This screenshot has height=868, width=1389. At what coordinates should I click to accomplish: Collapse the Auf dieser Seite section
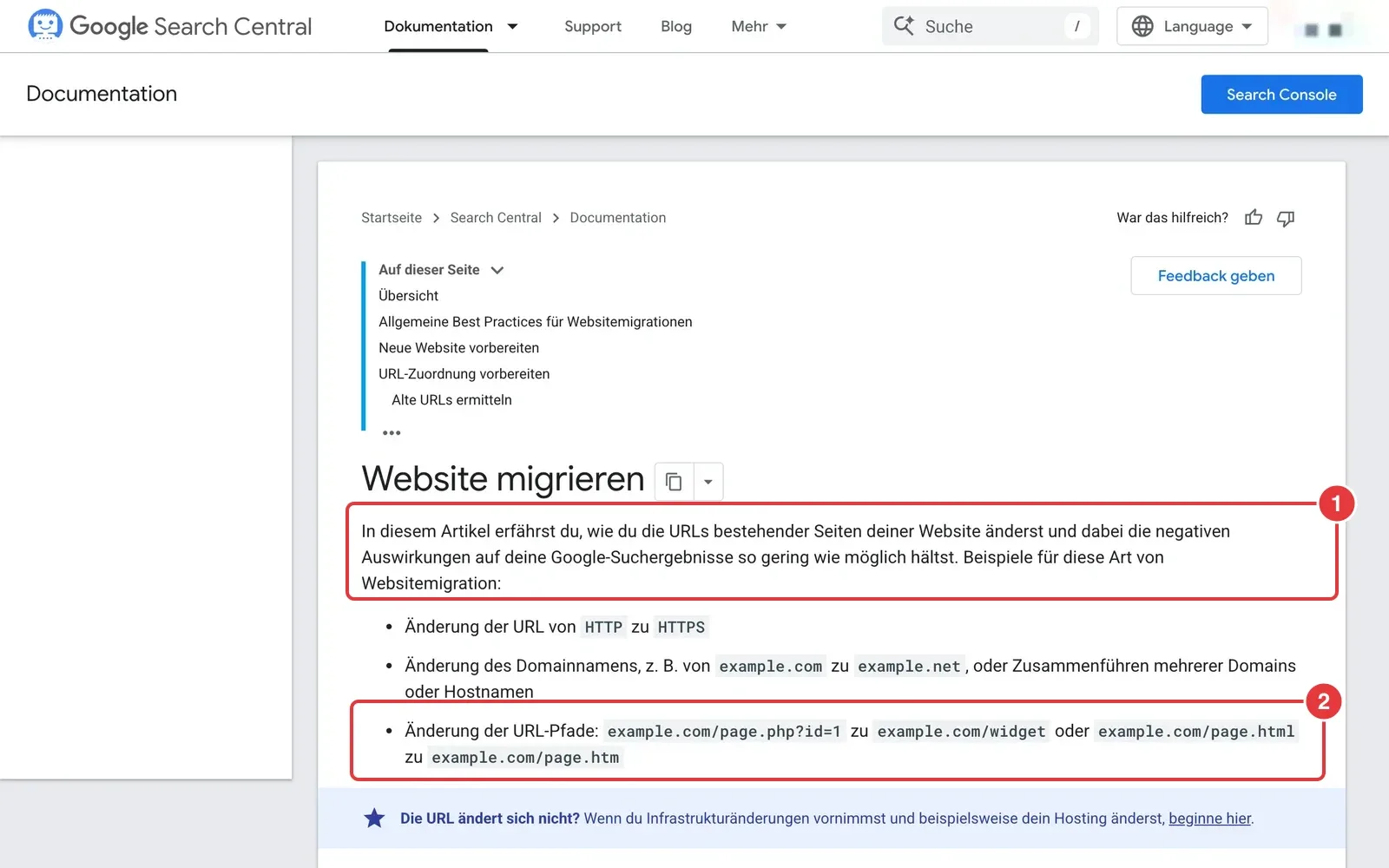coord(497,270)
